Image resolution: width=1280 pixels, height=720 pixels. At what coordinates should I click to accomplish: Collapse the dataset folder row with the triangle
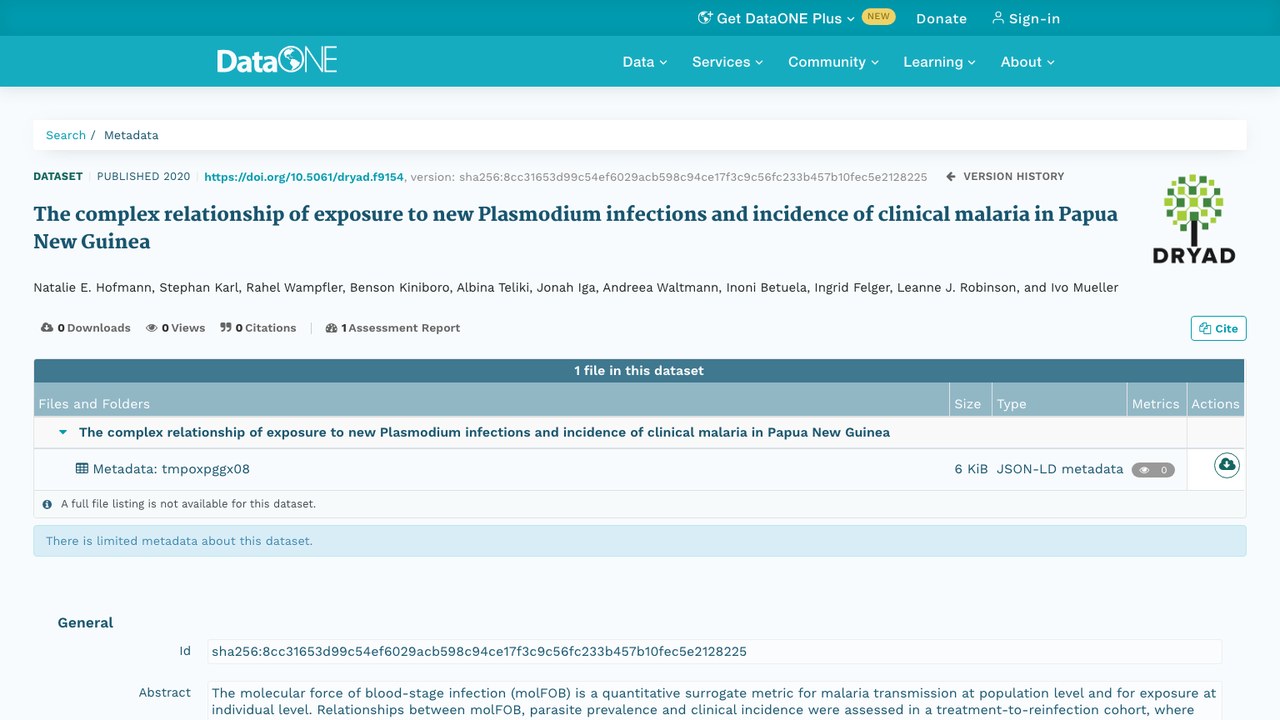click(63, 433)
